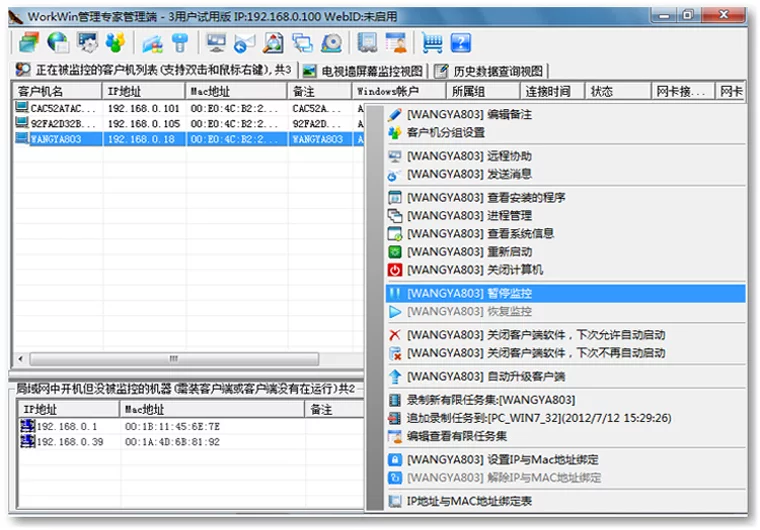
Task: Select highlighted [WANGYA803] 暂停监控 entry
Action: pos(566,293)
